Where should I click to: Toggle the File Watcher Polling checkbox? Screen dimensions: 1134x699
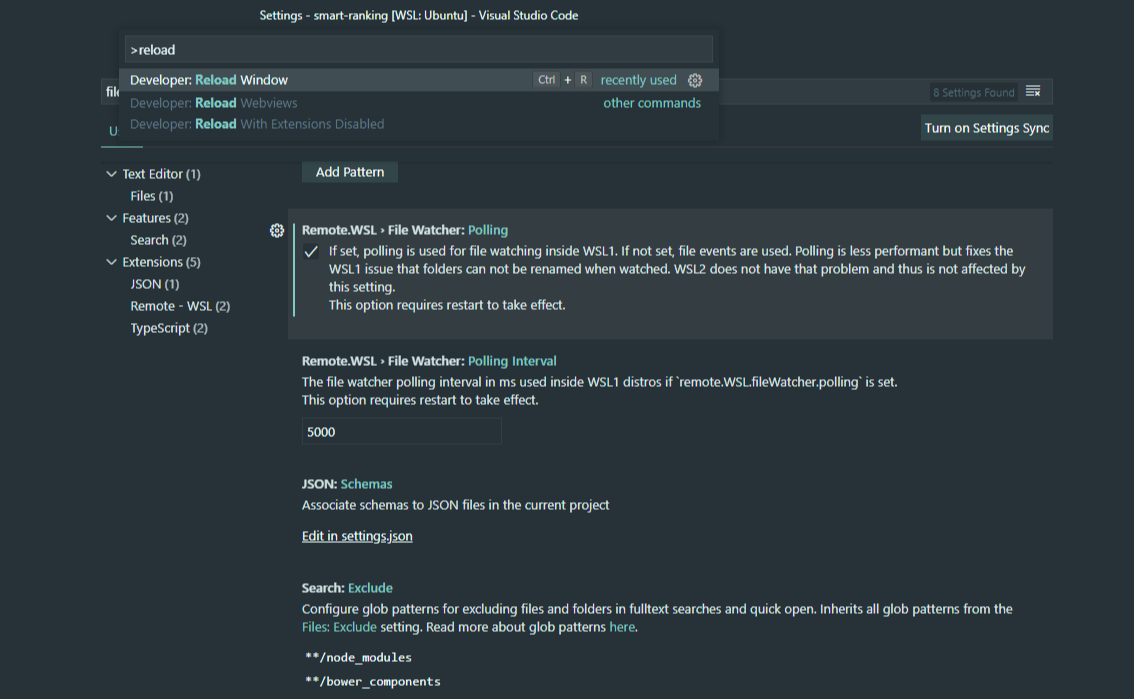[x=311, y=252]
